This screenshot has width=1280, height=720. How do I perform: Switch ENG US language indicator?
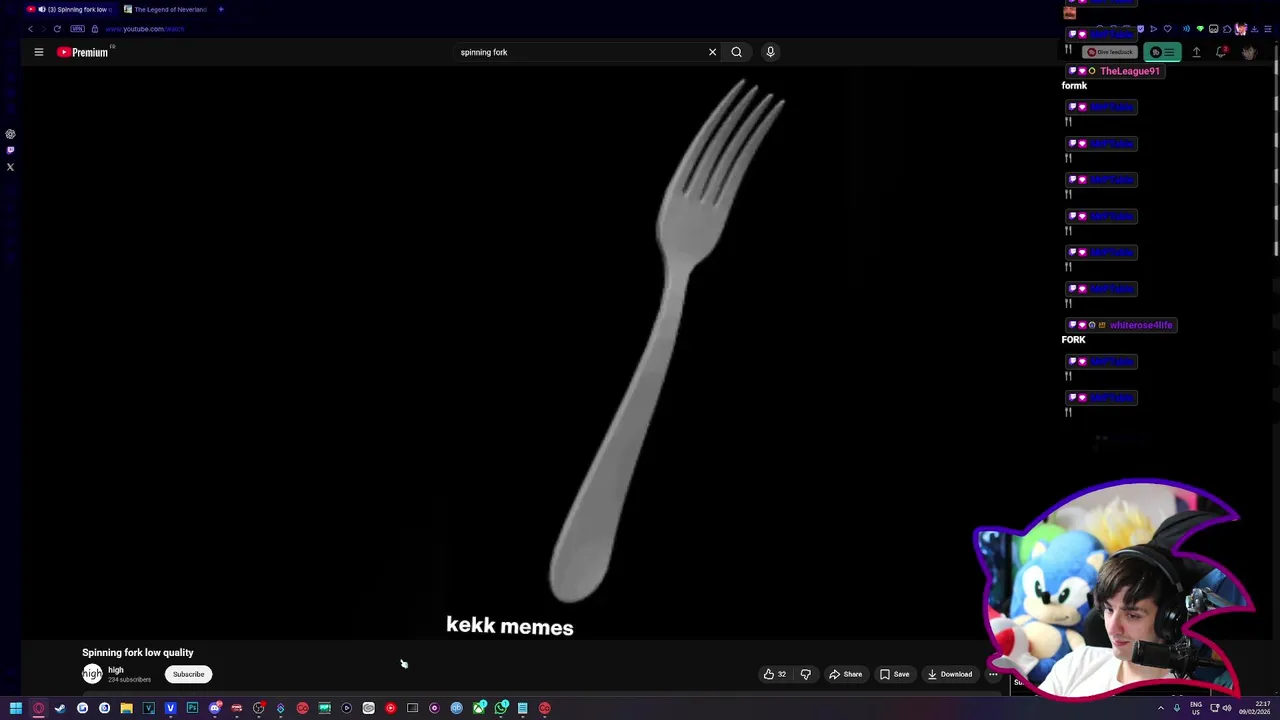1196,708
